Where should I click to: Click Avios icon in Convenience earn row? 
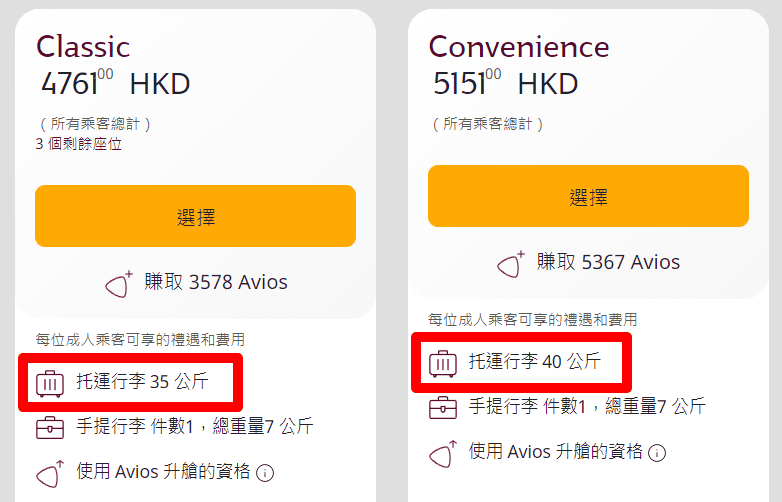[x=512, y=263]
